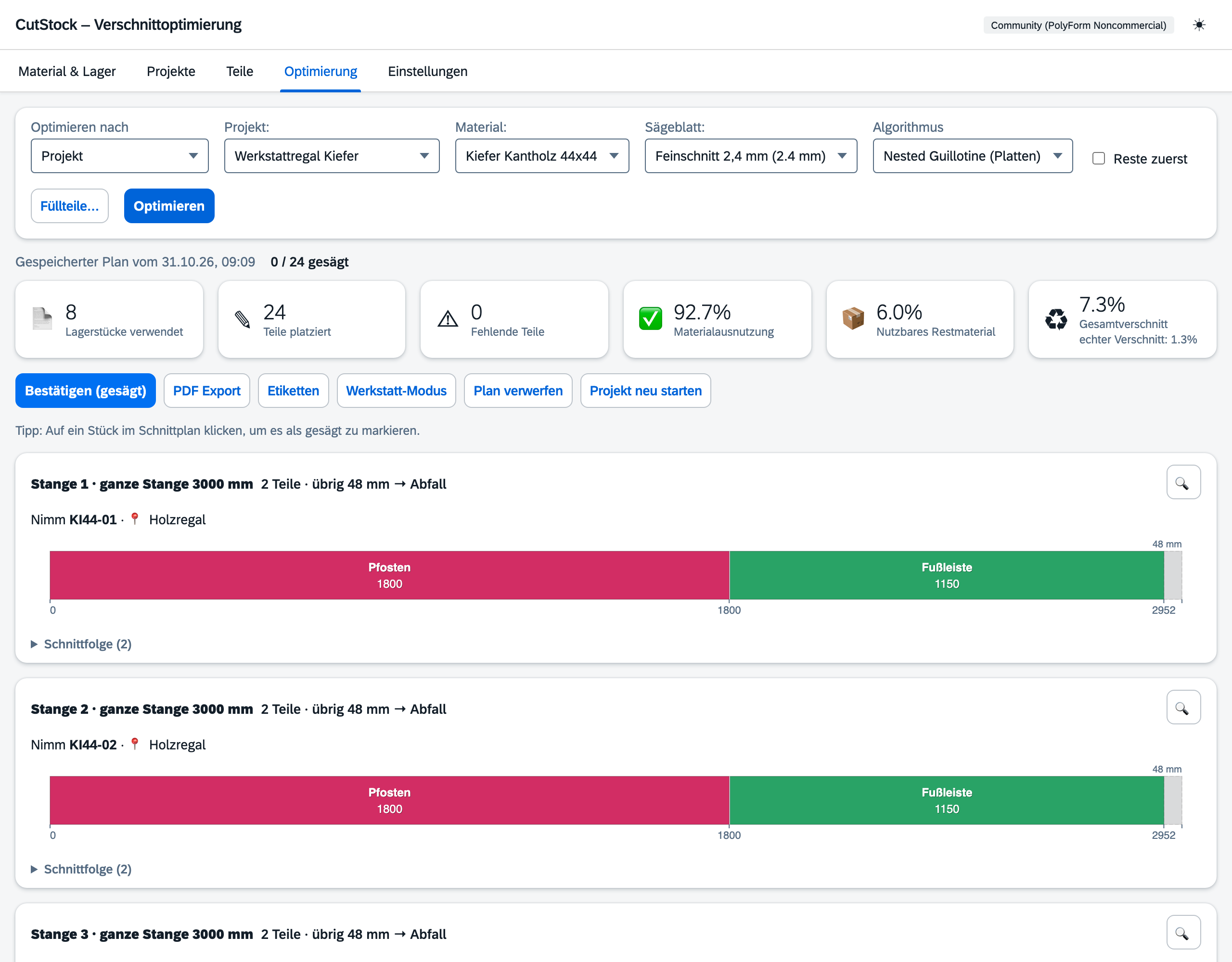Click the '0 / 24 gesägt' status text
The height and width of the screenshot is (962, 1232).
[309, 262]
